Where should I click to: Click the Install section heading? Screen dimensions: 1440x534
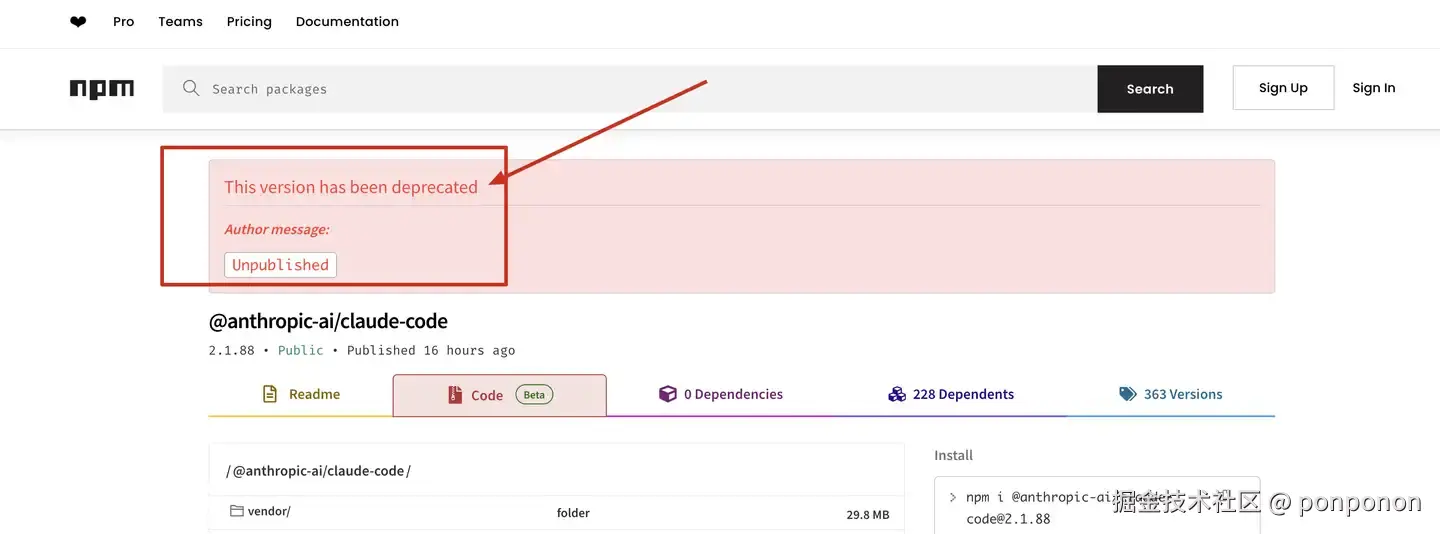click(953, 455)
